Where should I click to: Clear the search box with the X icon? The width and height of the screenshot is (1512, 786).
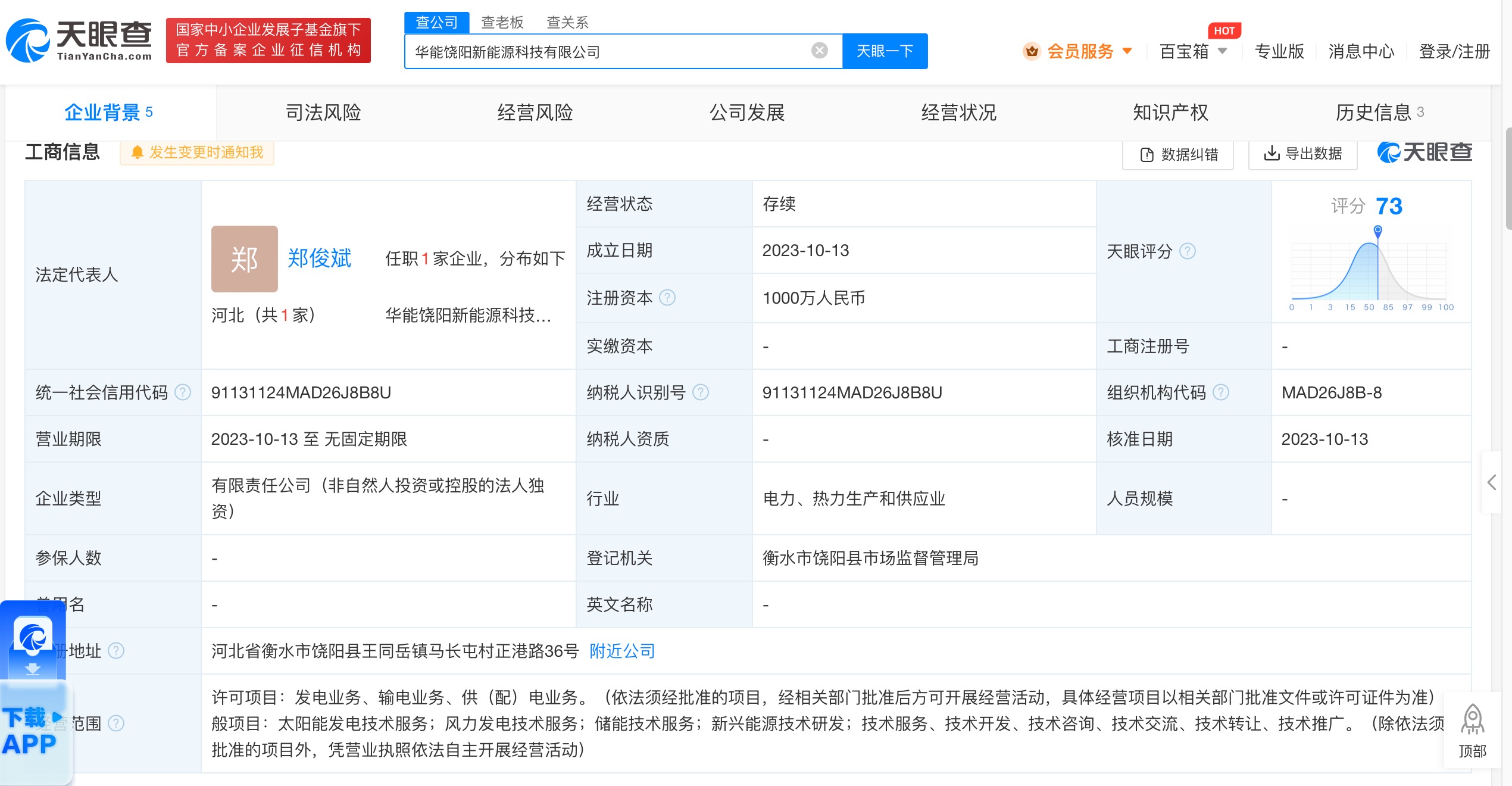[x=820, y=51]
